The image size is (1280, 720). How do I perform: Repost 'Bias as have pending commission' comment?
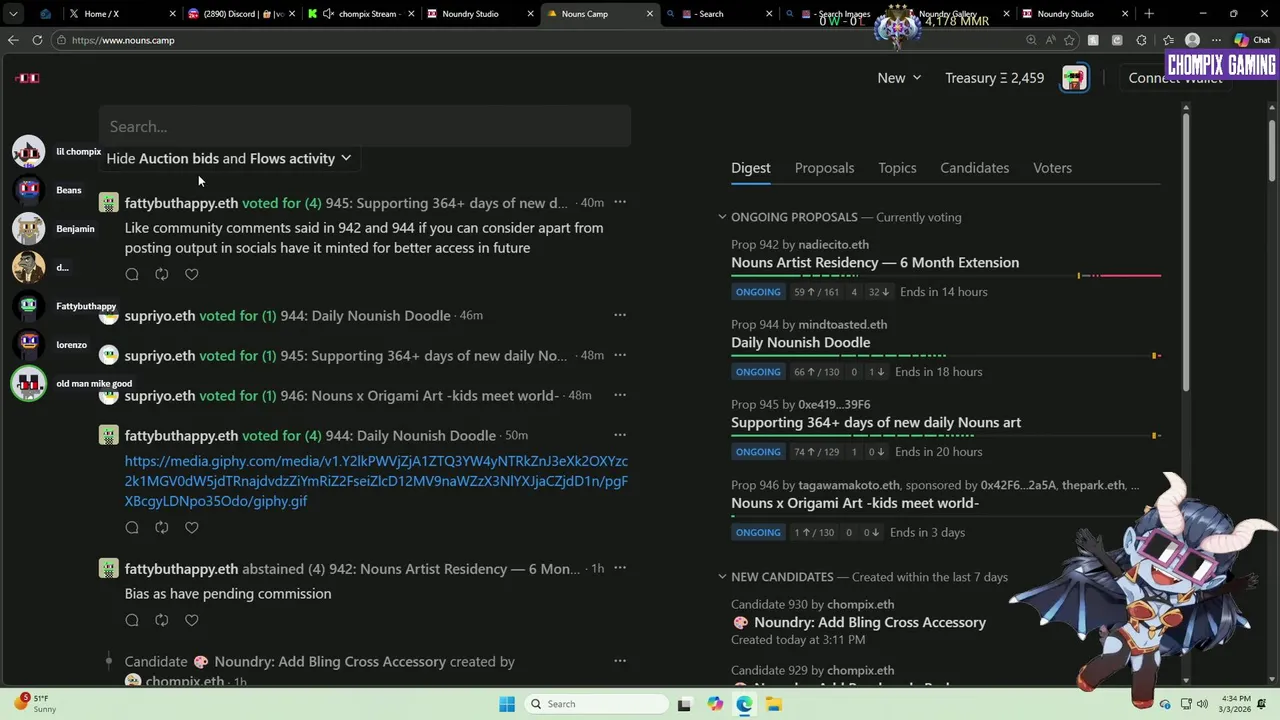[x=162, y=620]
